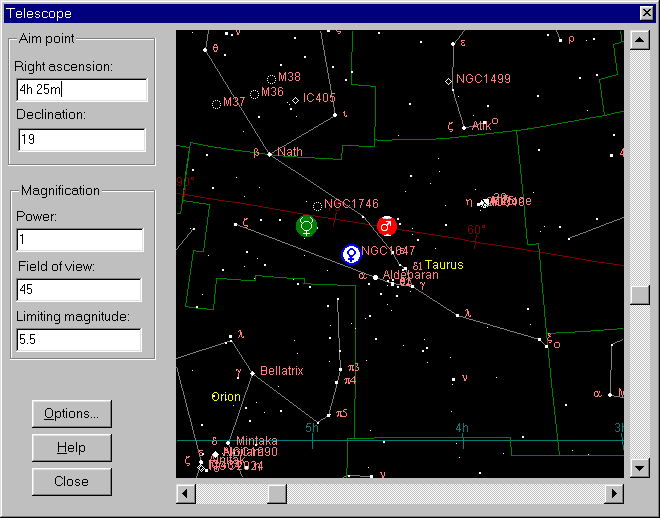Click the vertical scrollbar thumb

[x=640, y=295]
